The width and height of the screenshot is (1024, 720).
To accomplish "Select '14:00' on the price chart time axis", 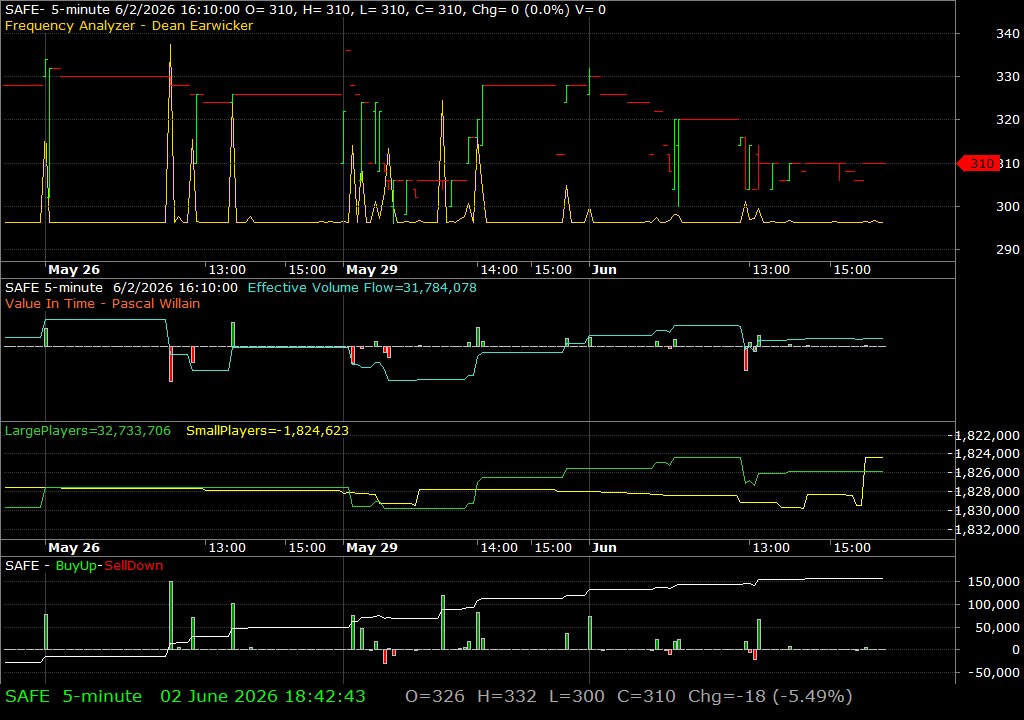I will [499, 269].
